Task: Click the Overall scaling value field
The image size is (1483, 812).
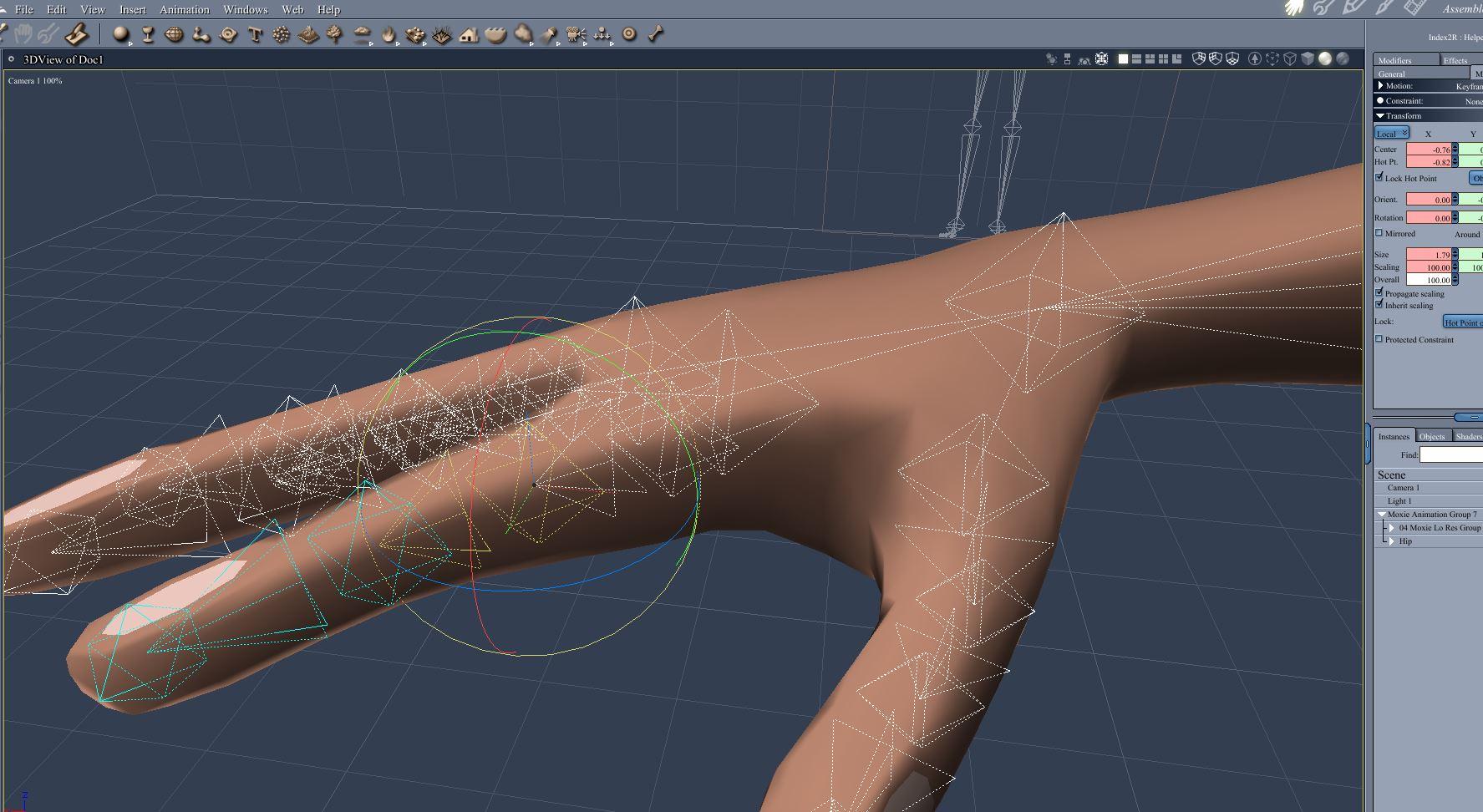Action: (x=1429, y=280)
